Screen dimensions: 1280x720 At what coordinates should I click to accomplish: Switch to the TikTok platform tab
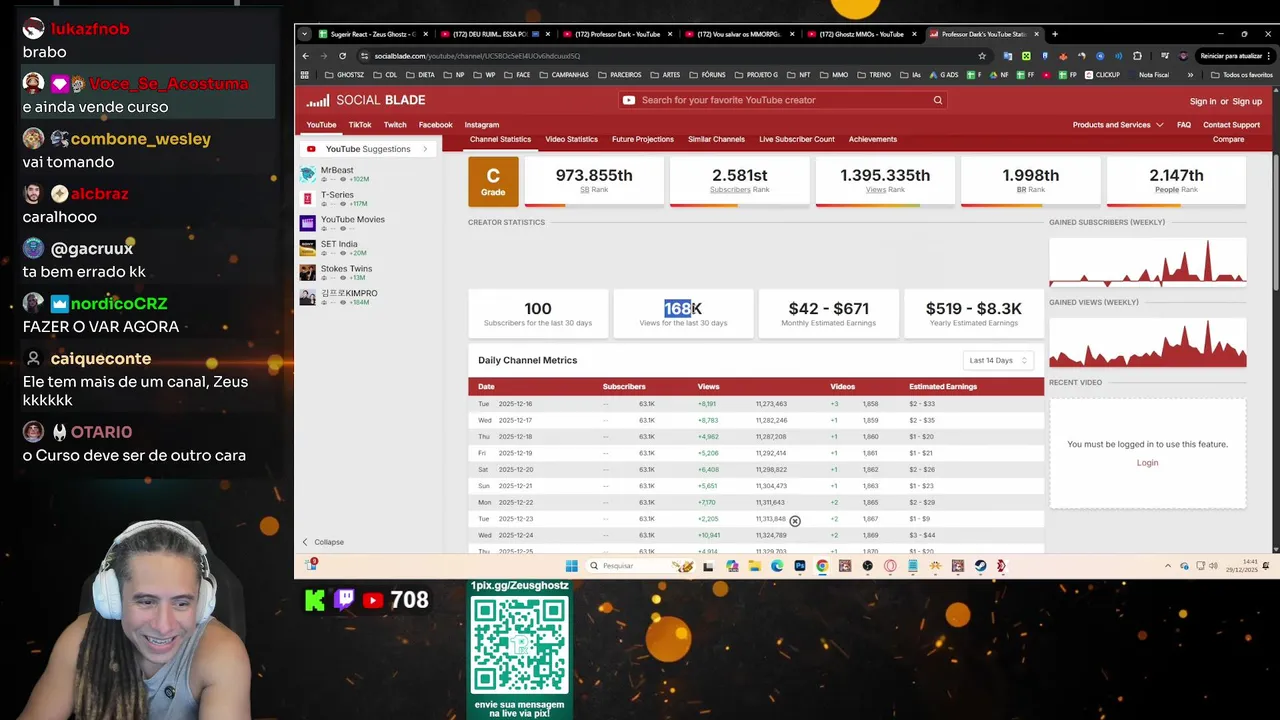tap(360, 125)
